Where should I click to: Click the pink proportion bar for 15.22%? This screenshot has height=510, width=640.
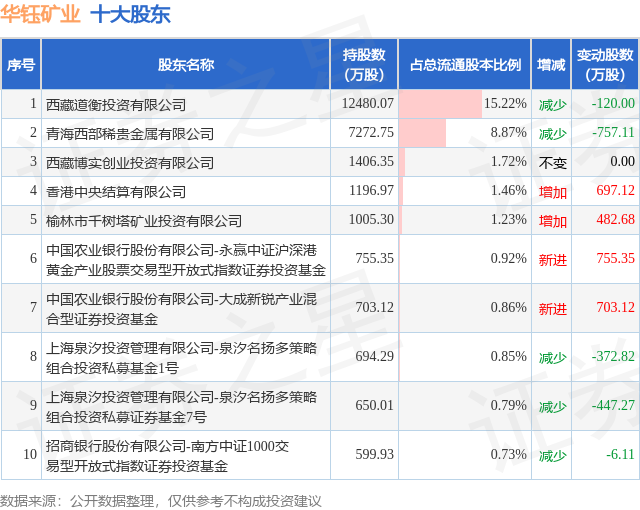[440, 104]
